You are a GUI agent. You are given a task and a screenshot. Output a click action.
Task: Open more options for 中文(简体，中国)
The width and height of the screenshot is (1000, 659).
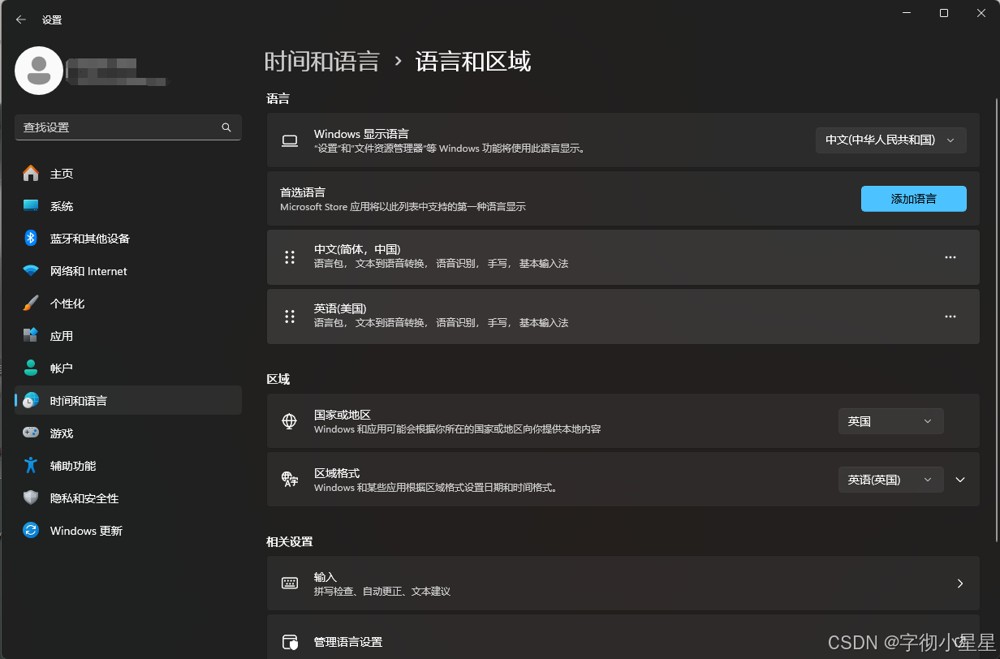950,257
